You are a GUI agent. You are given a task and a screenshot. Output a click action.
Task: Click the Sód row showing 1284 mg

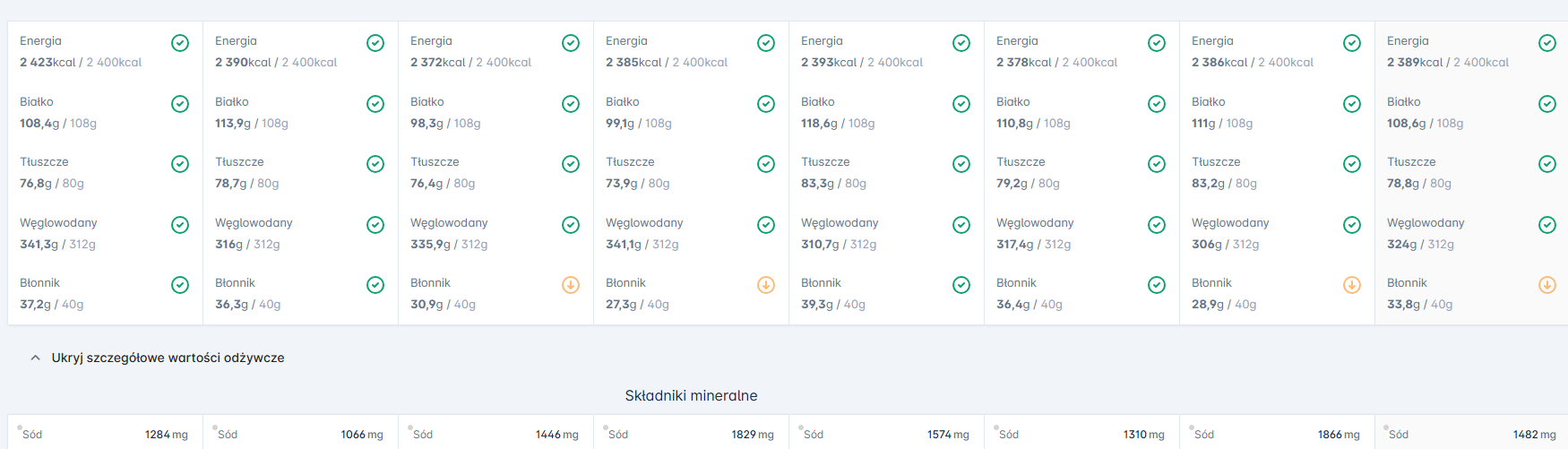click(x=105, y=434)
